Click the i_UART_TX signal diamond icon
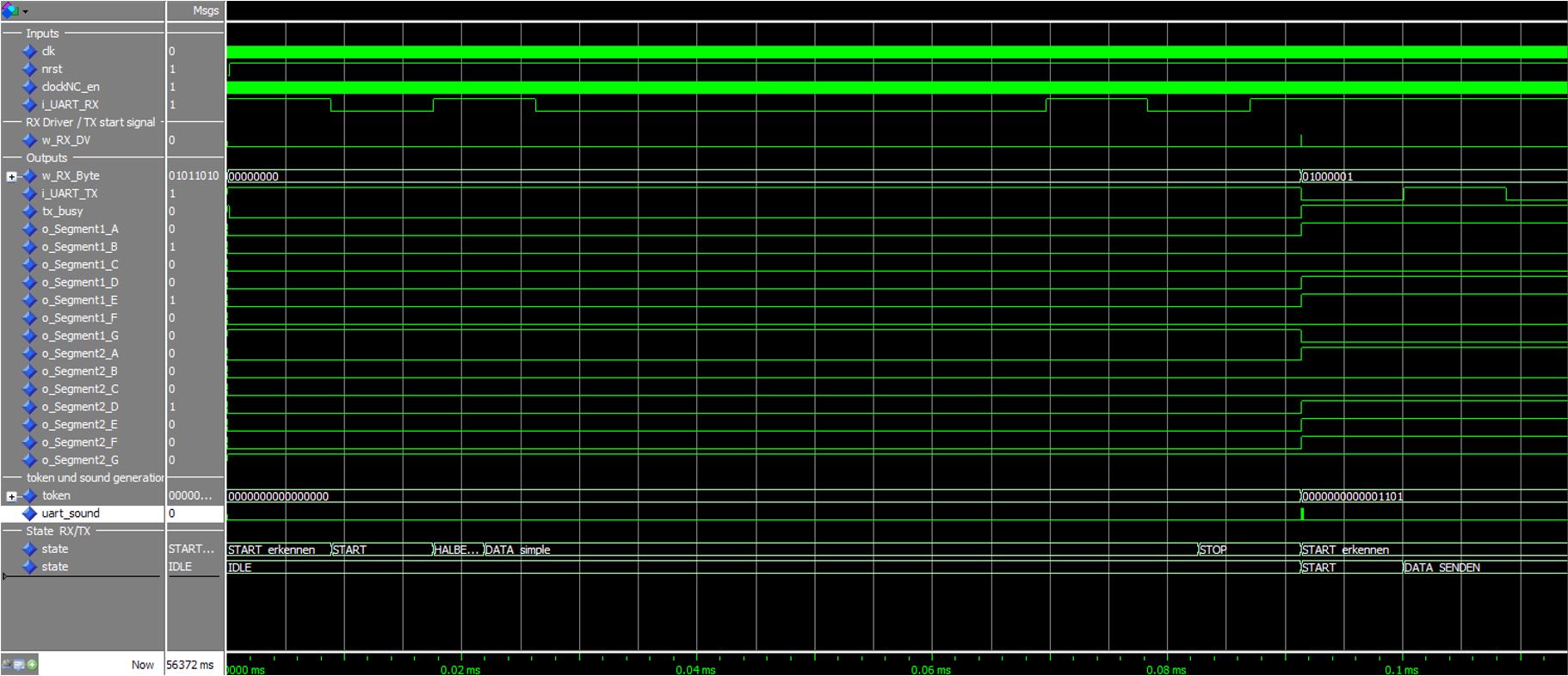 (x=30, y=194)
